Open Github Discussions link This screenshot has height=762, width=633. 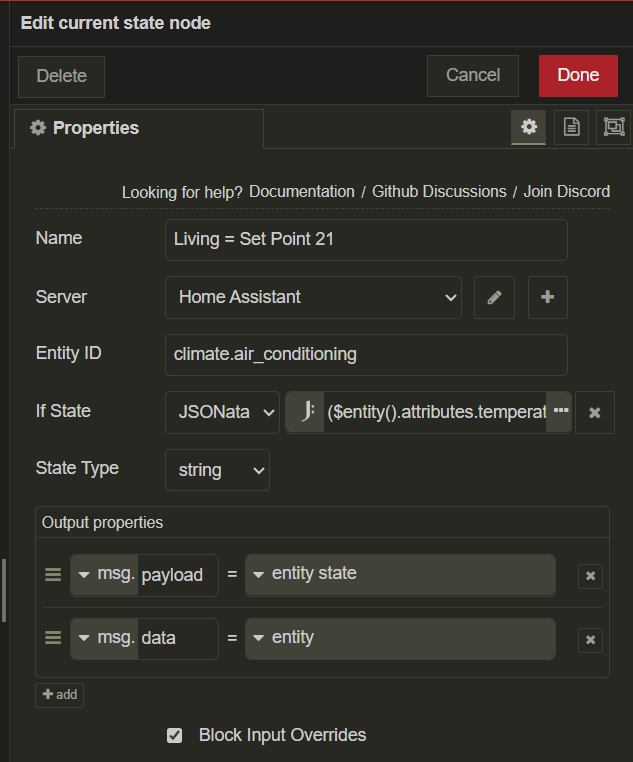point(439,191)
